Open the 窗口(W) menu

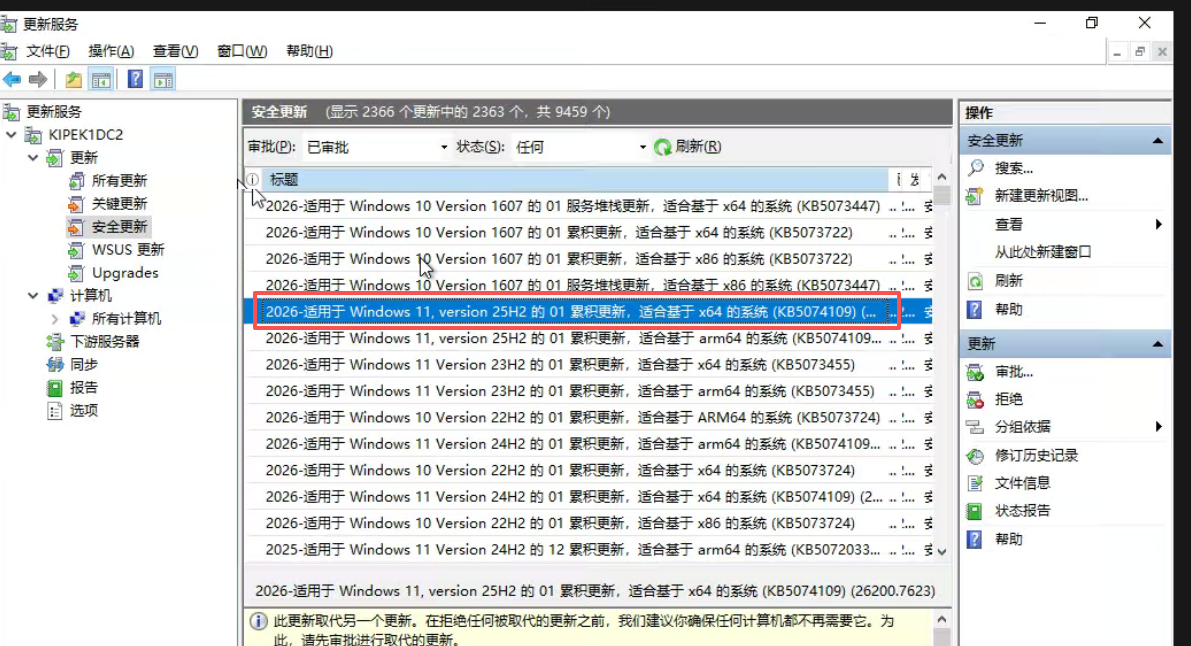point(242,51)
